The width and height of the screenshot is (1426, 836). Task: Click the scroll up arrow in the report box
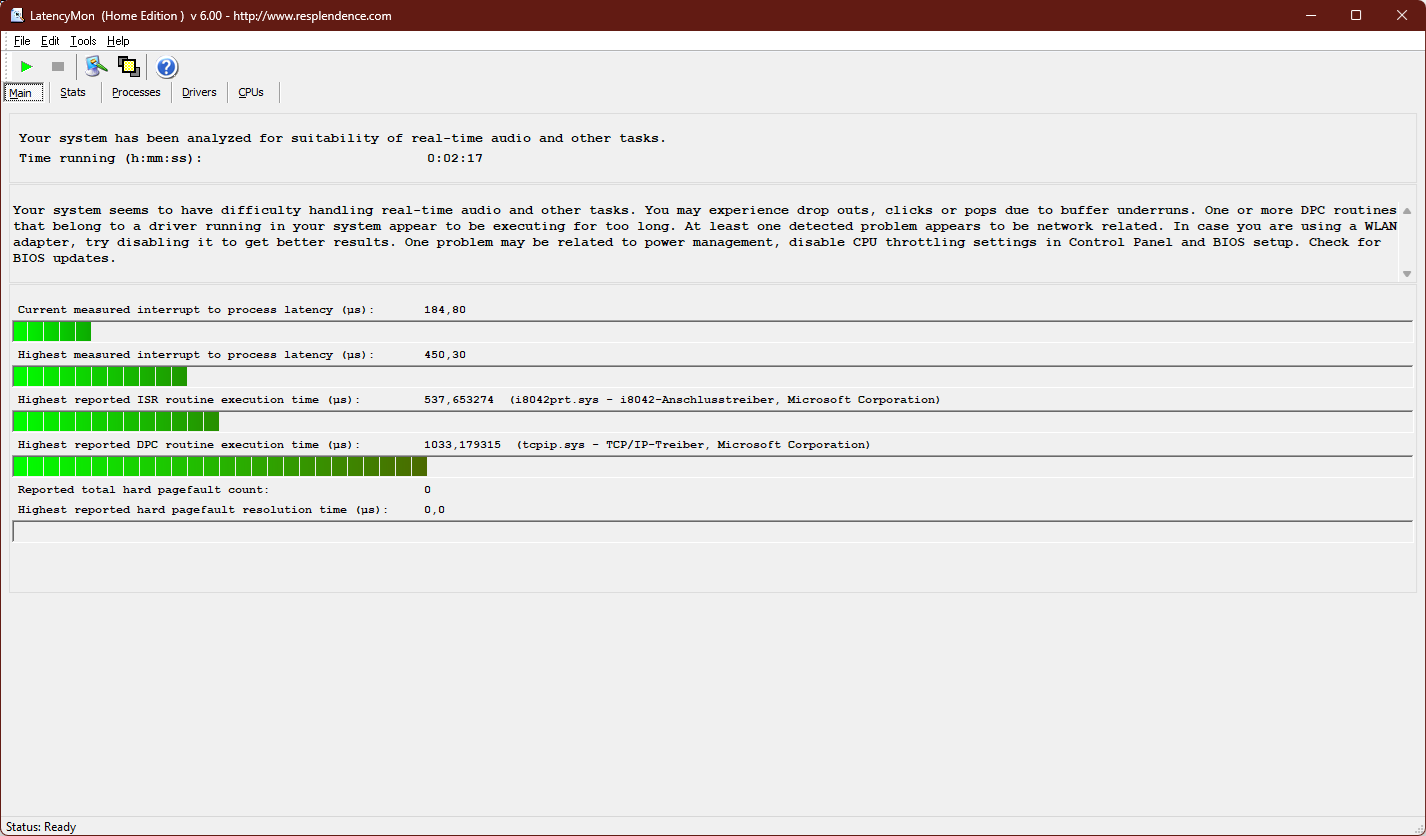click(x=1407, y=211)
